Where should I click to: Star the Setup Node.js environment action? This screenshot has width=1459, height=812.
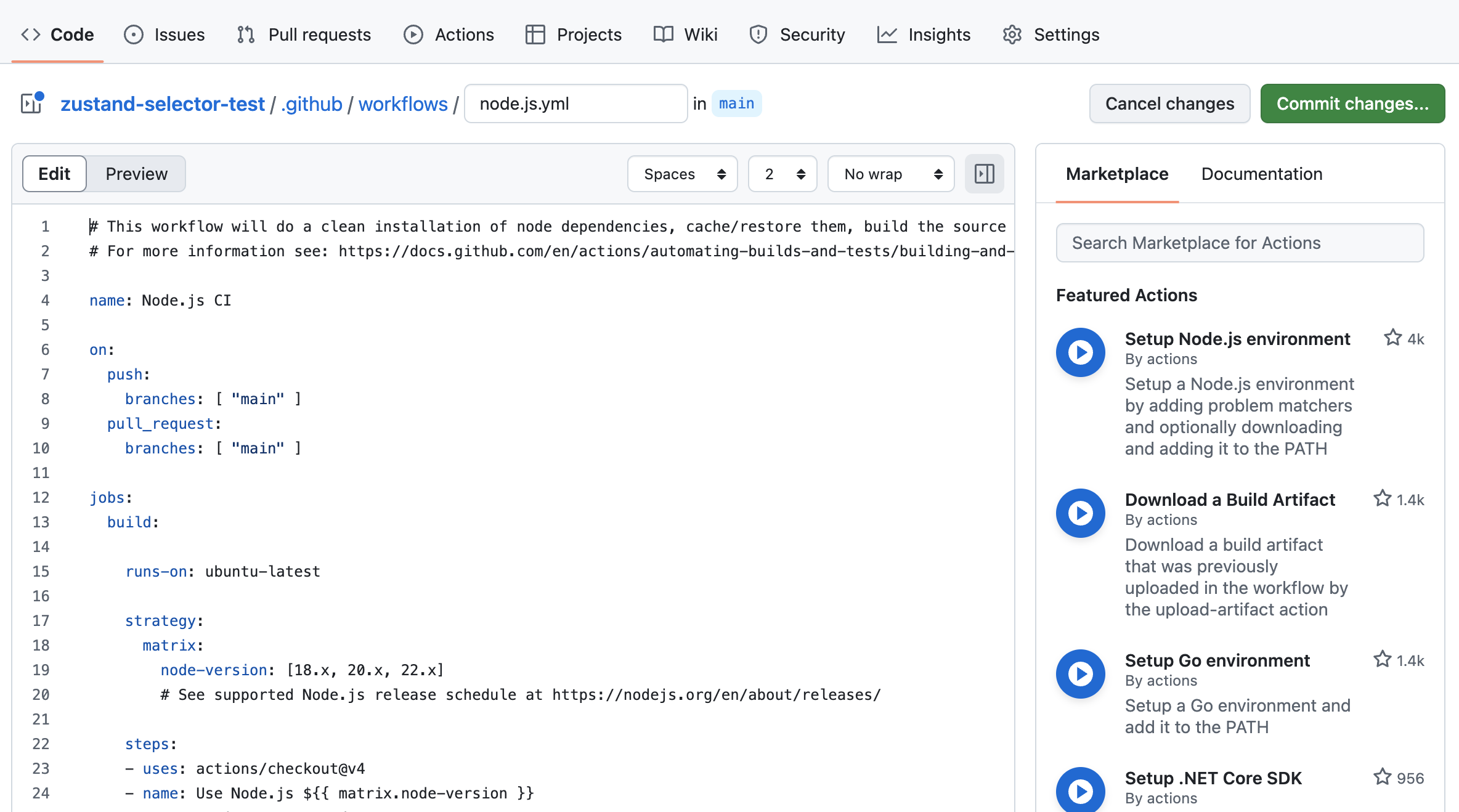click(x=1392, y=338)
